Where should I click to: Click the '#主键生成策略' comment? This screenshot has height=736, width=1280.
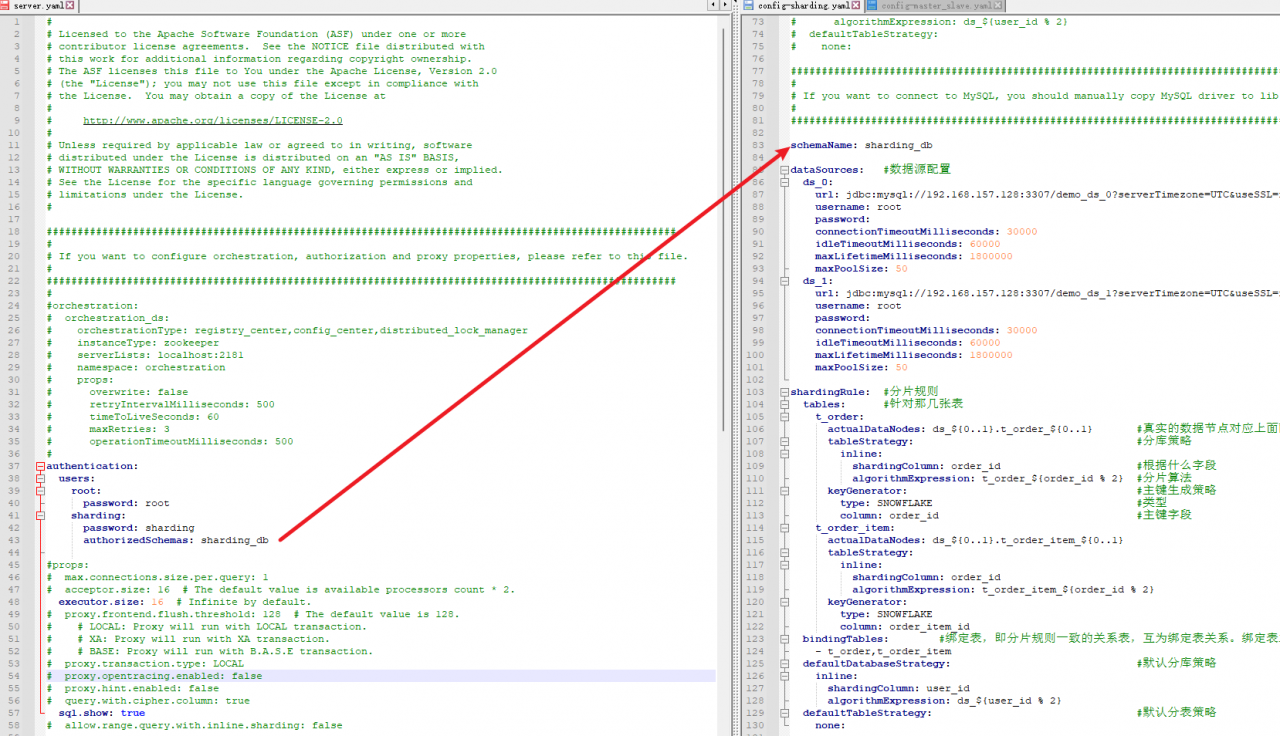tap(1176, 490)
